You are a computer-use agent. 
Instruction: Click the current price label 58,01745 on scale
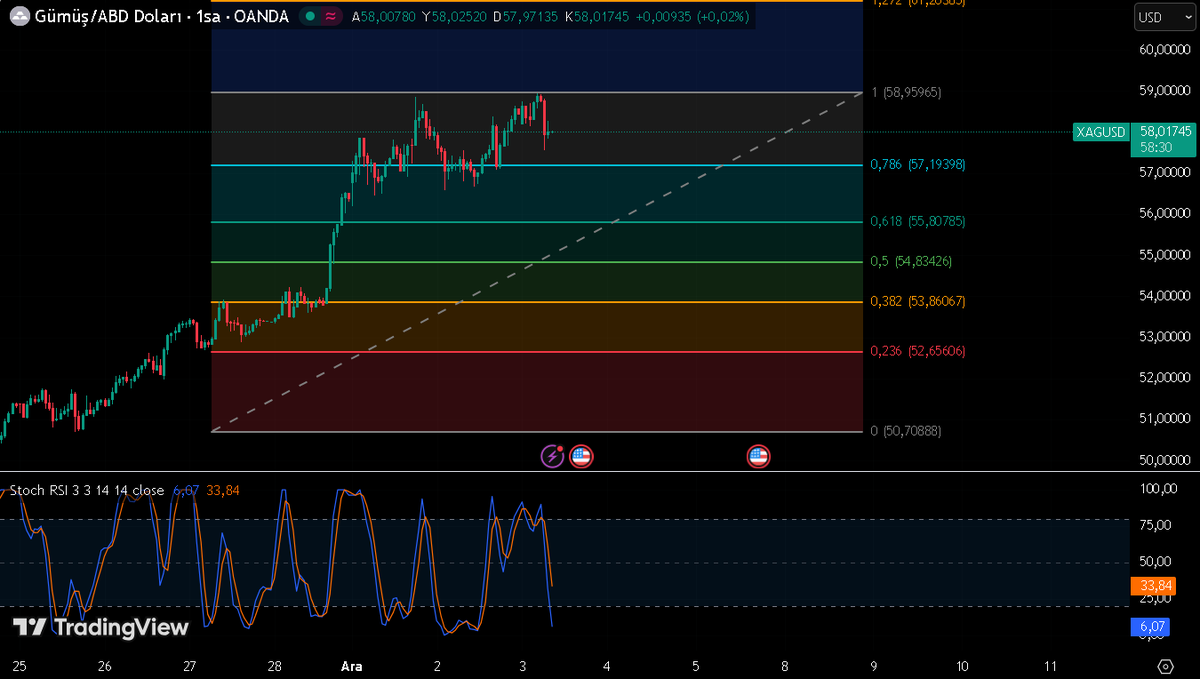(1166, 131)
